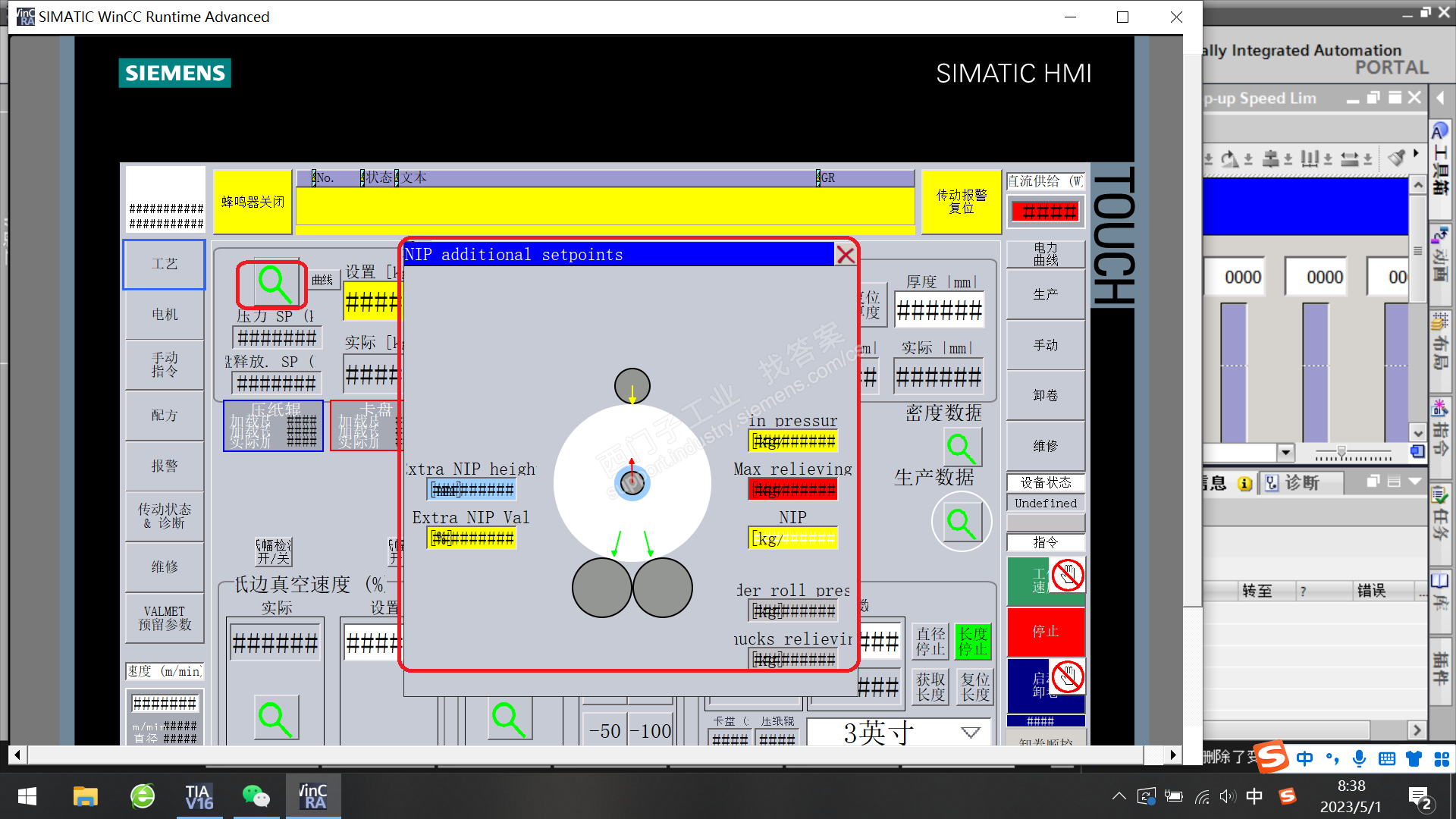
Task: Open the 密度数据 magnifier icon
Action: coord(962,447)
